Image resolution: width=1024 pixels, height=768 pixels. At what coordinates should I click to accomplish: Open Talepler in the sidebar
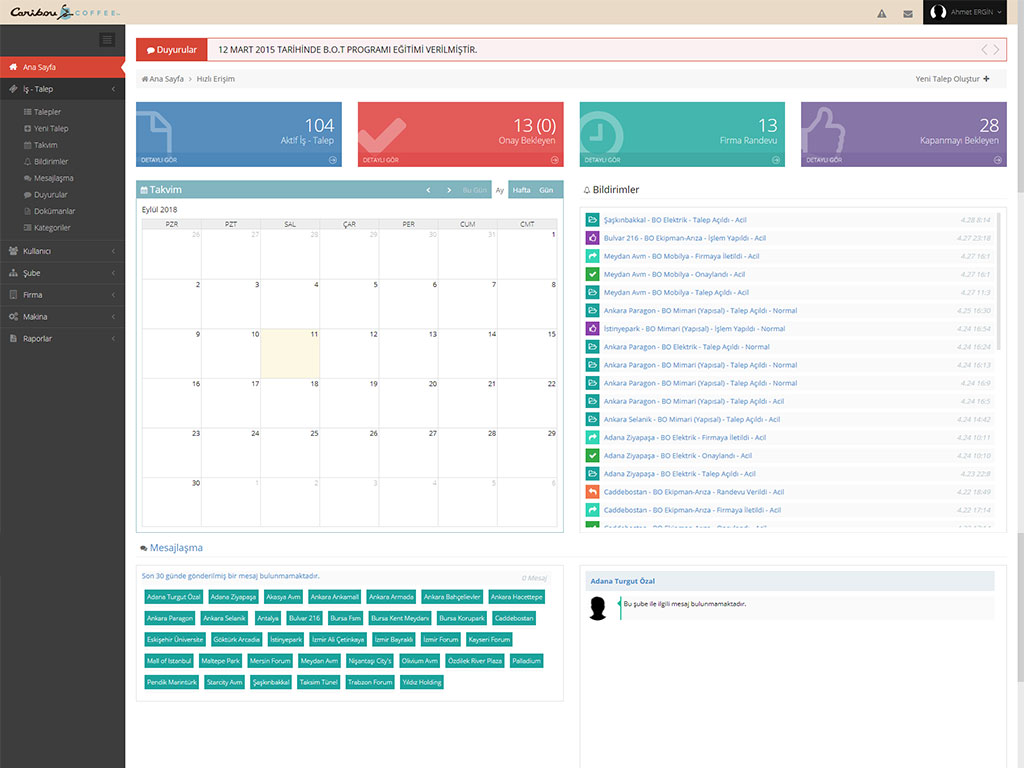click(48, 112)
